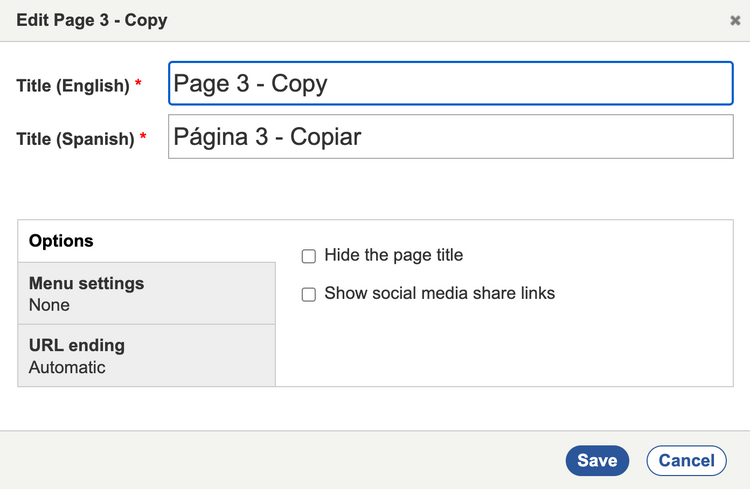Click the 'Hide the page title' label text
The height and width of the screenshot is (489, 750).
(x=393, y=255)
